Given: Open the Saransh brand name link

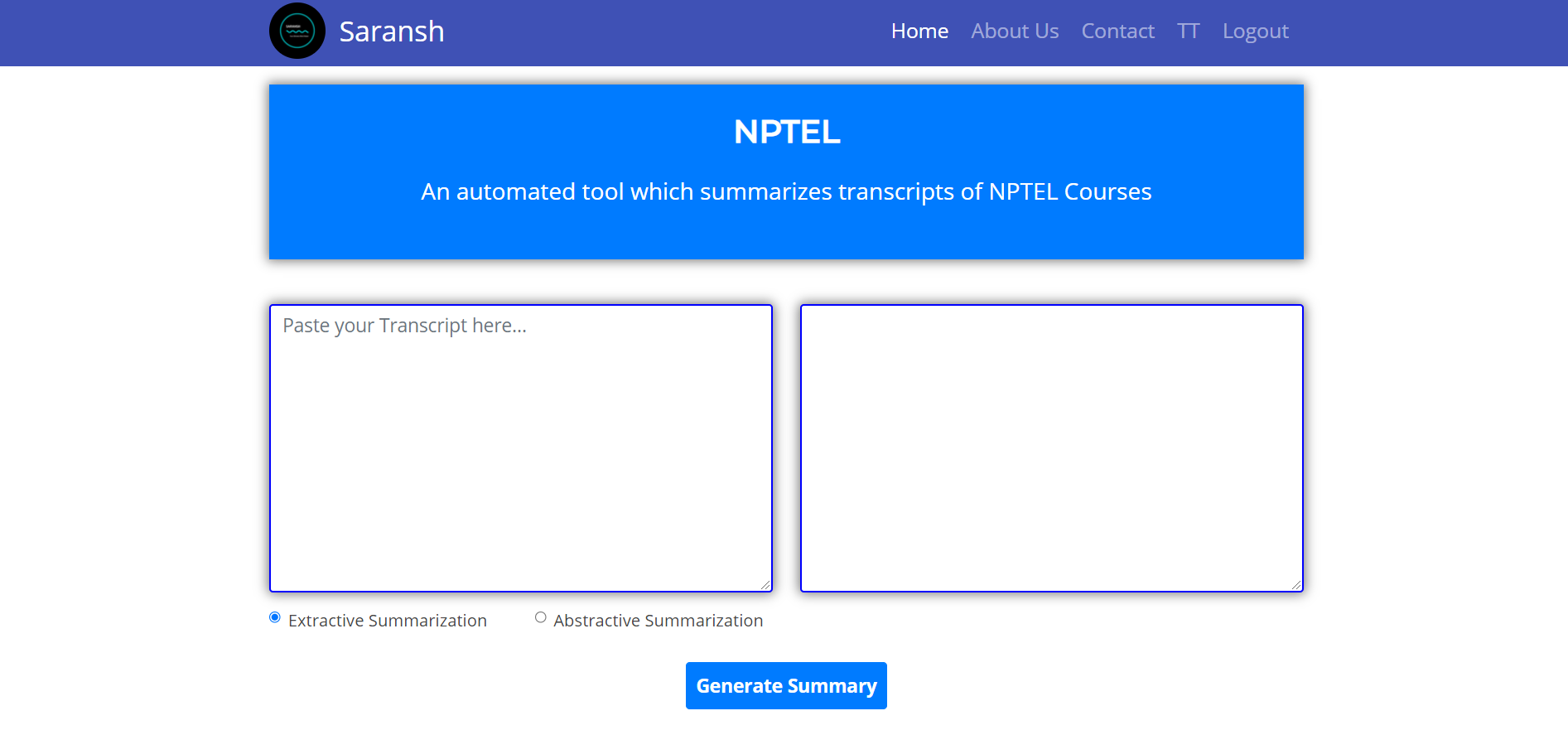Looking at the screenshot, I should click(392, 31).
